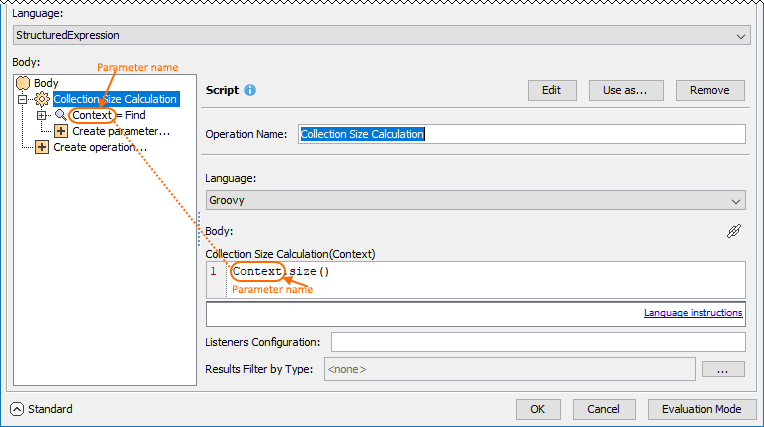Click the panel splitter handle dots
The height and width of the screenshot is (427, 764).
pyautogui.click(x=199, y=229)
